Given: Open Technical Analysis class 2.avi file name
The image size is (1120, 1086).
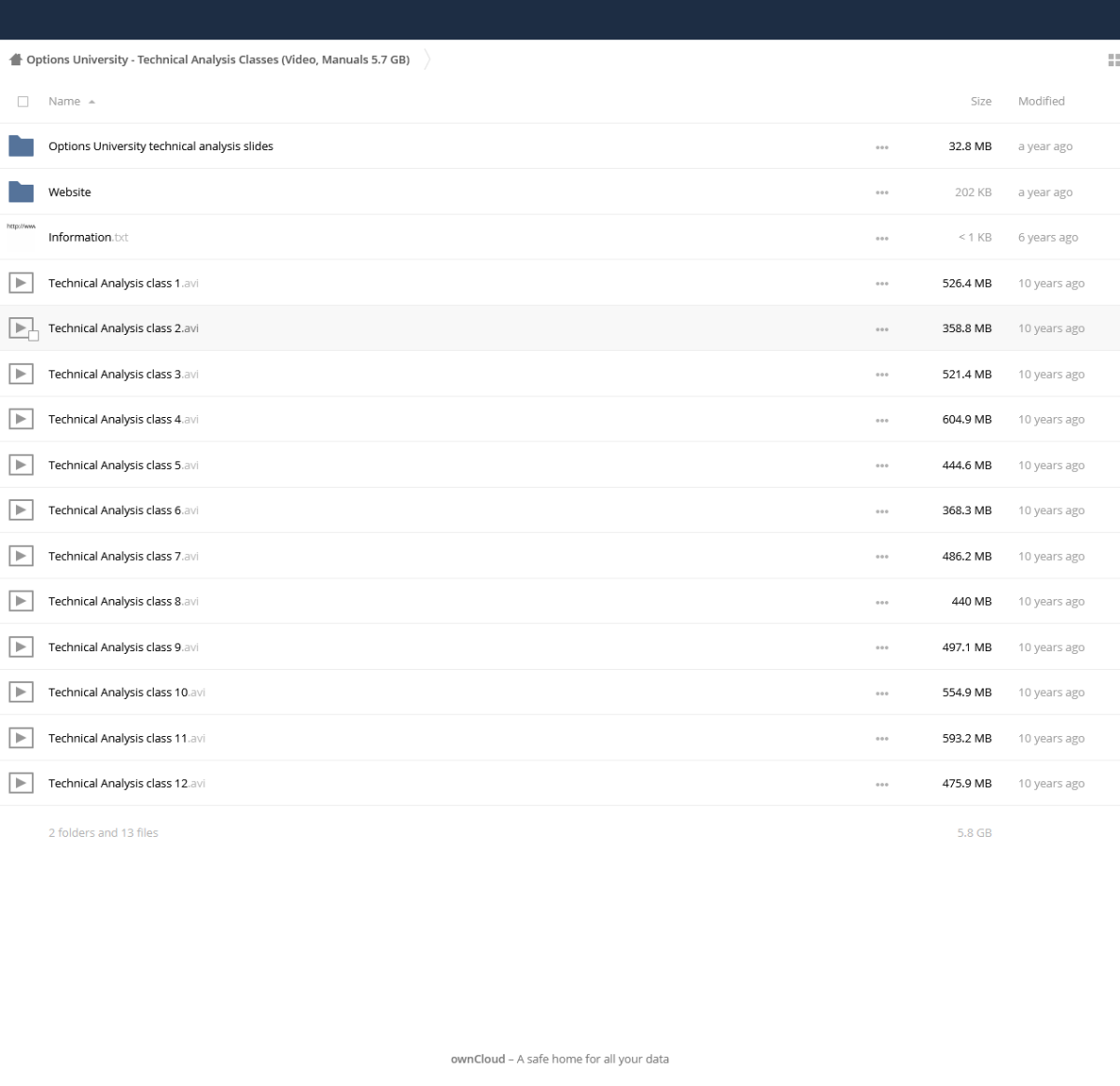Looking at the screenshot, I should click(123, 328).
